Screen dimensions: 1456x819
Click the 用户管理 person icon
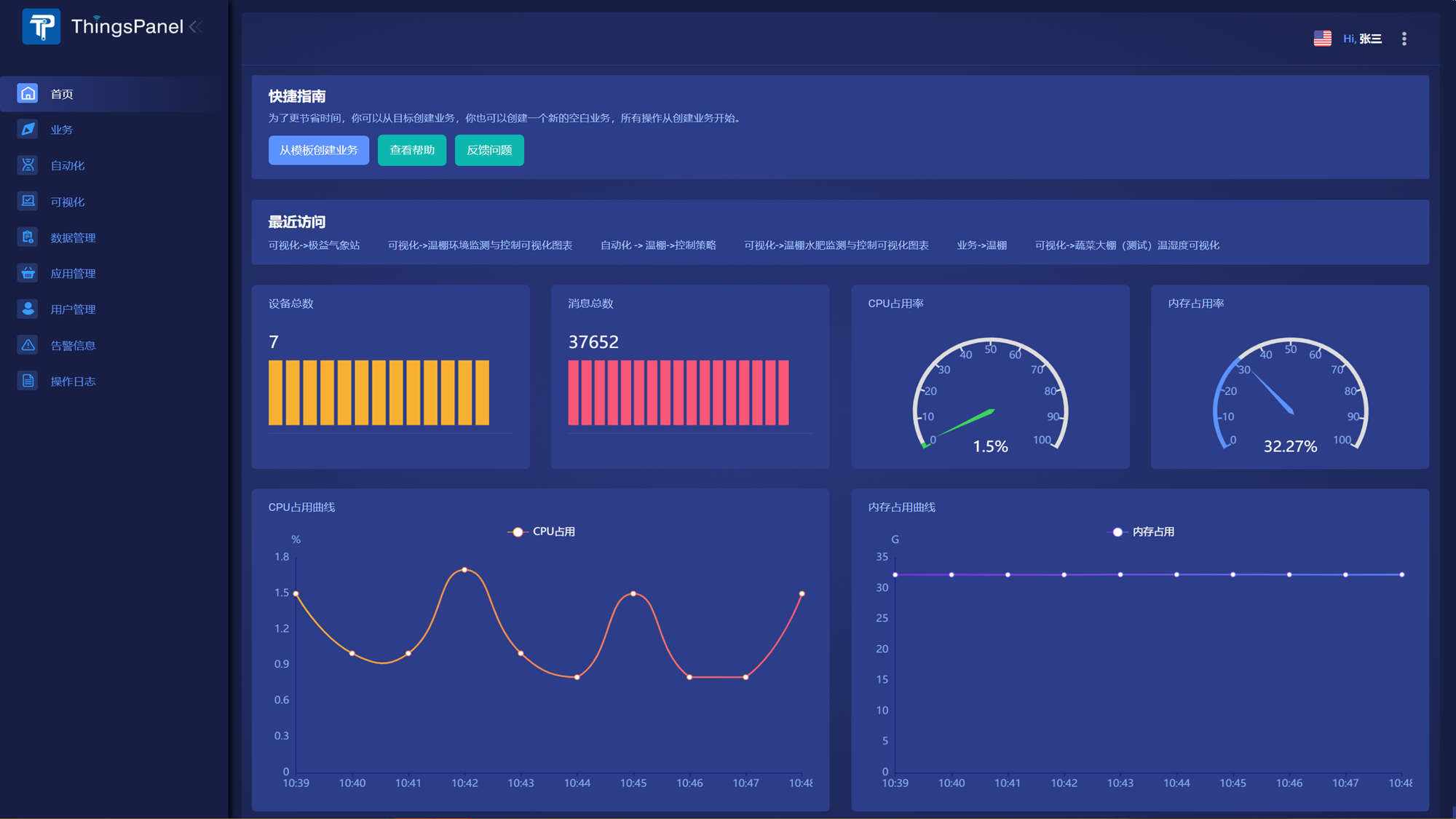tap(28, 309)
